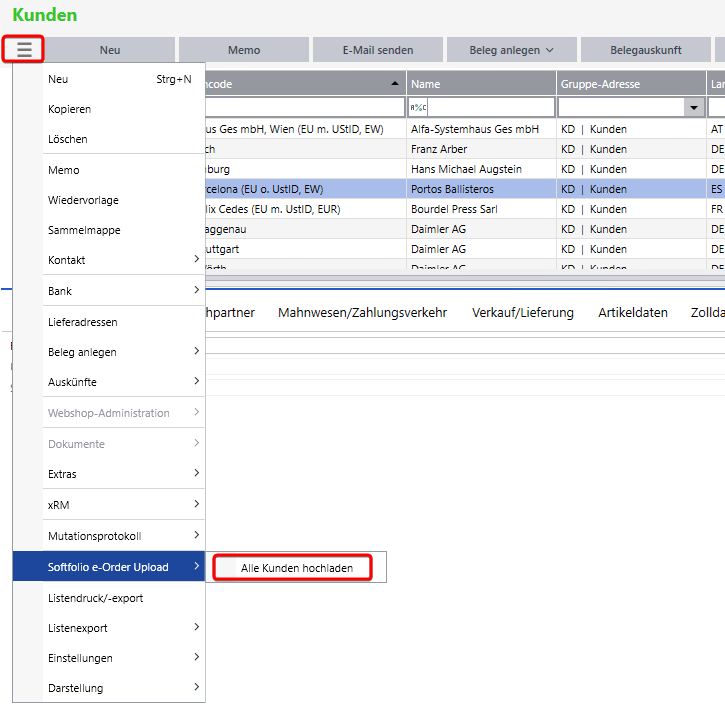725x707 pixels.
Task: Expand the Kontakt submenu
Action: click(x=108, y=260)
